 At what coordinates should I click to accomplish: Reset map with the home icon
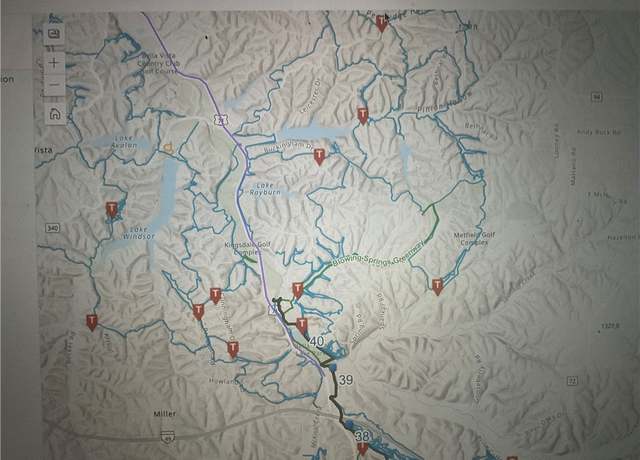(55, 114)
